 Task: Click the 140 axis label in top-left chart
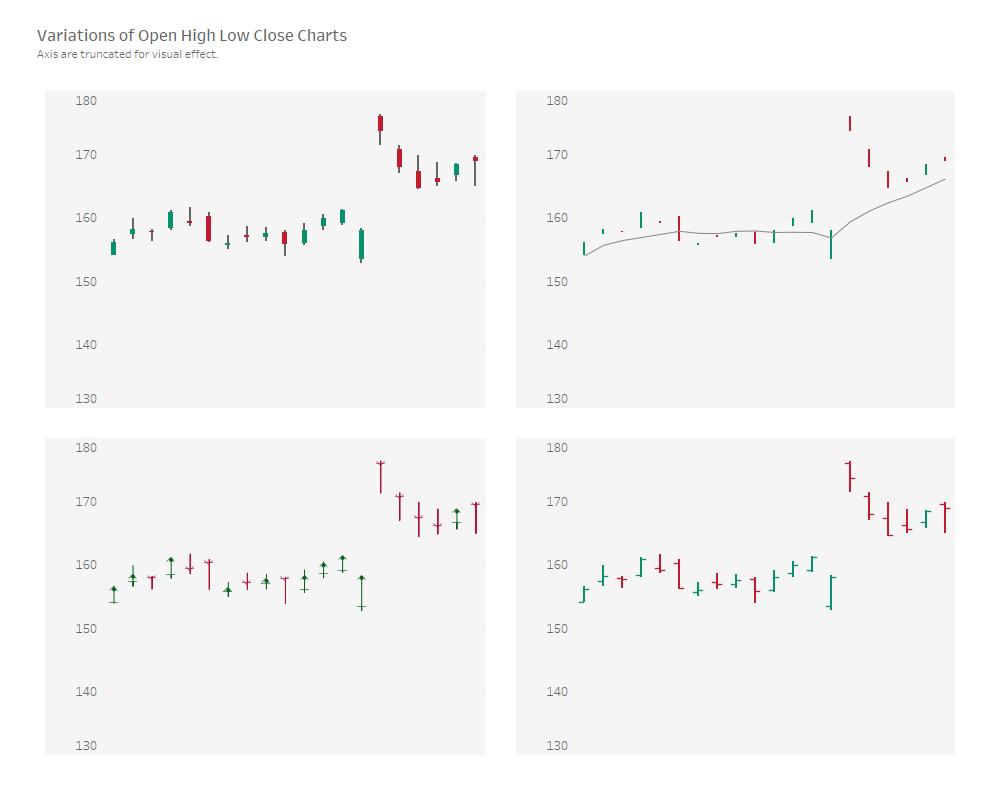click(86, 345)
